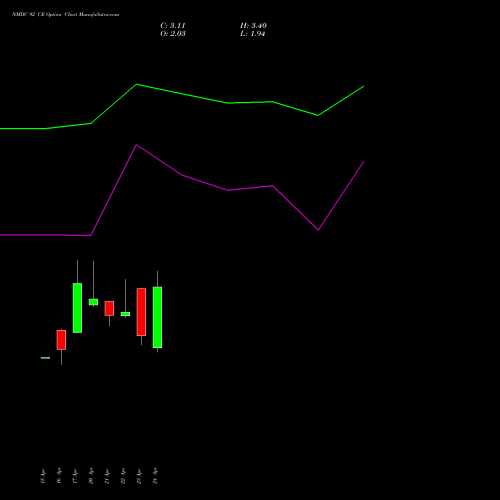Click the first peak of the purple line

[136, 145]
